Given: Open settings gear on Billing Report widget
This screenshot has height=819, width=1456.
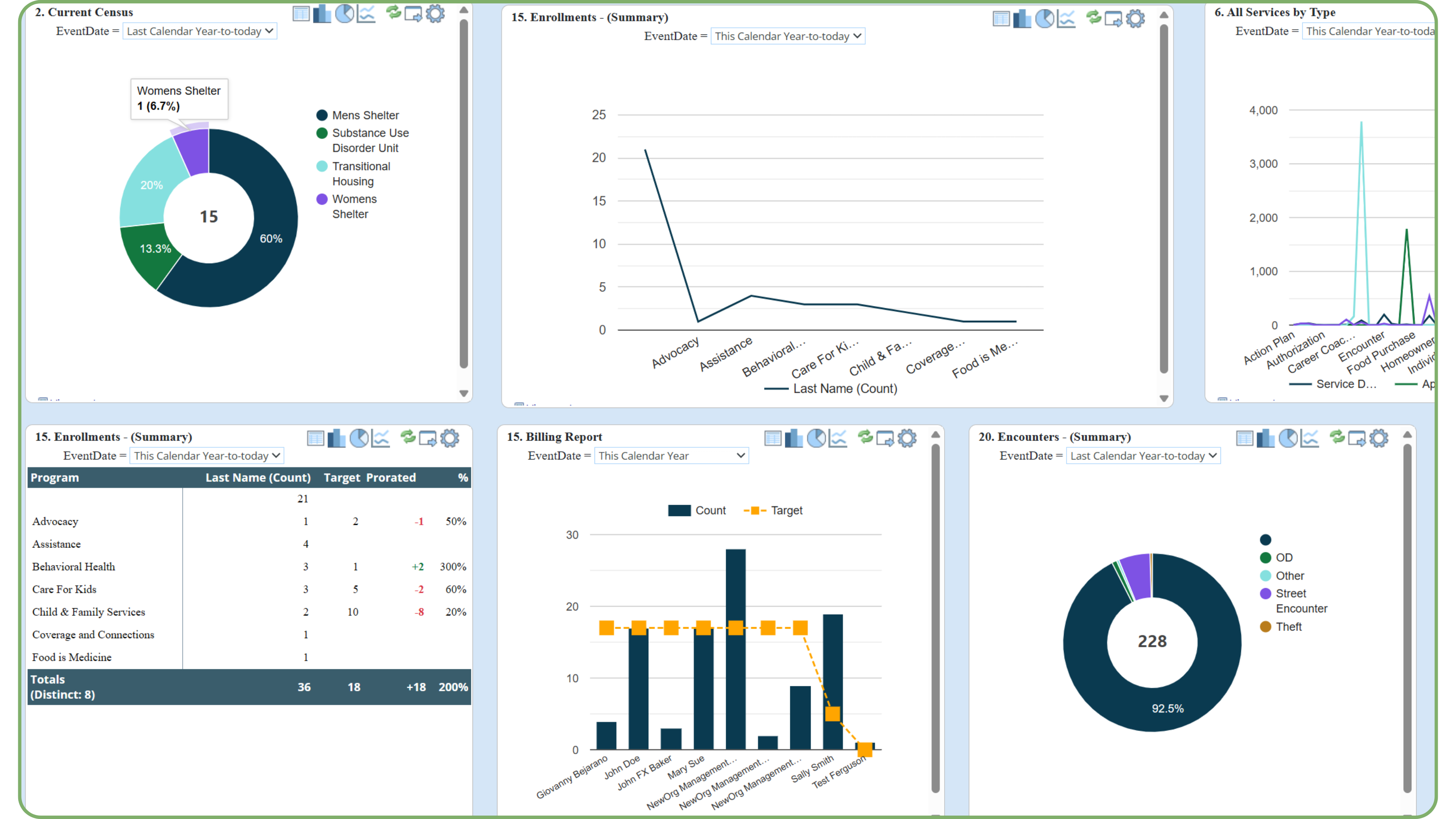Looking at the screenshot, I should tap(907, 438).
